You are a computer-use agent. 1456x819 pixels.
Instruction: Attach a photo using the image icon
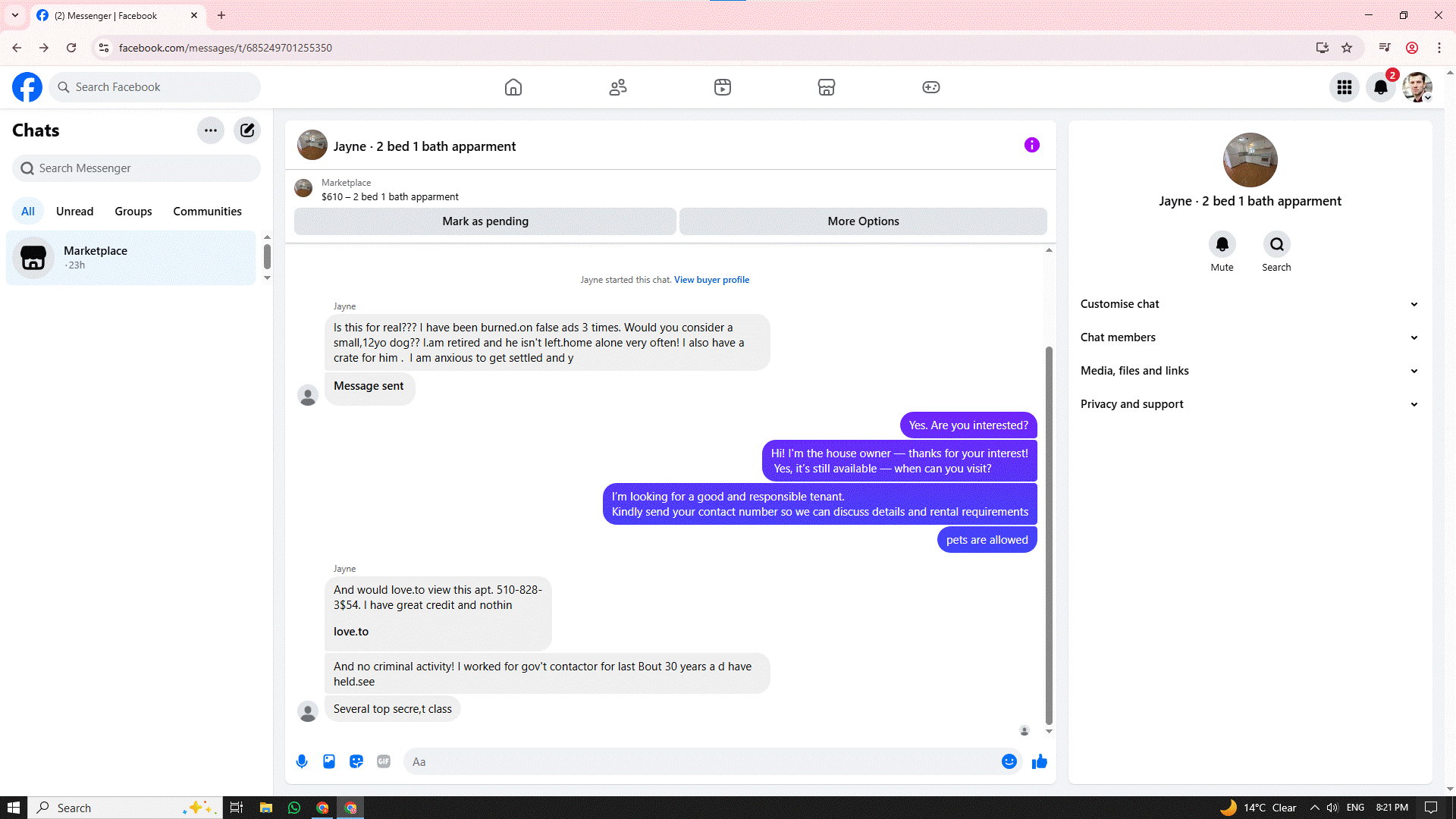pos(329,761)
